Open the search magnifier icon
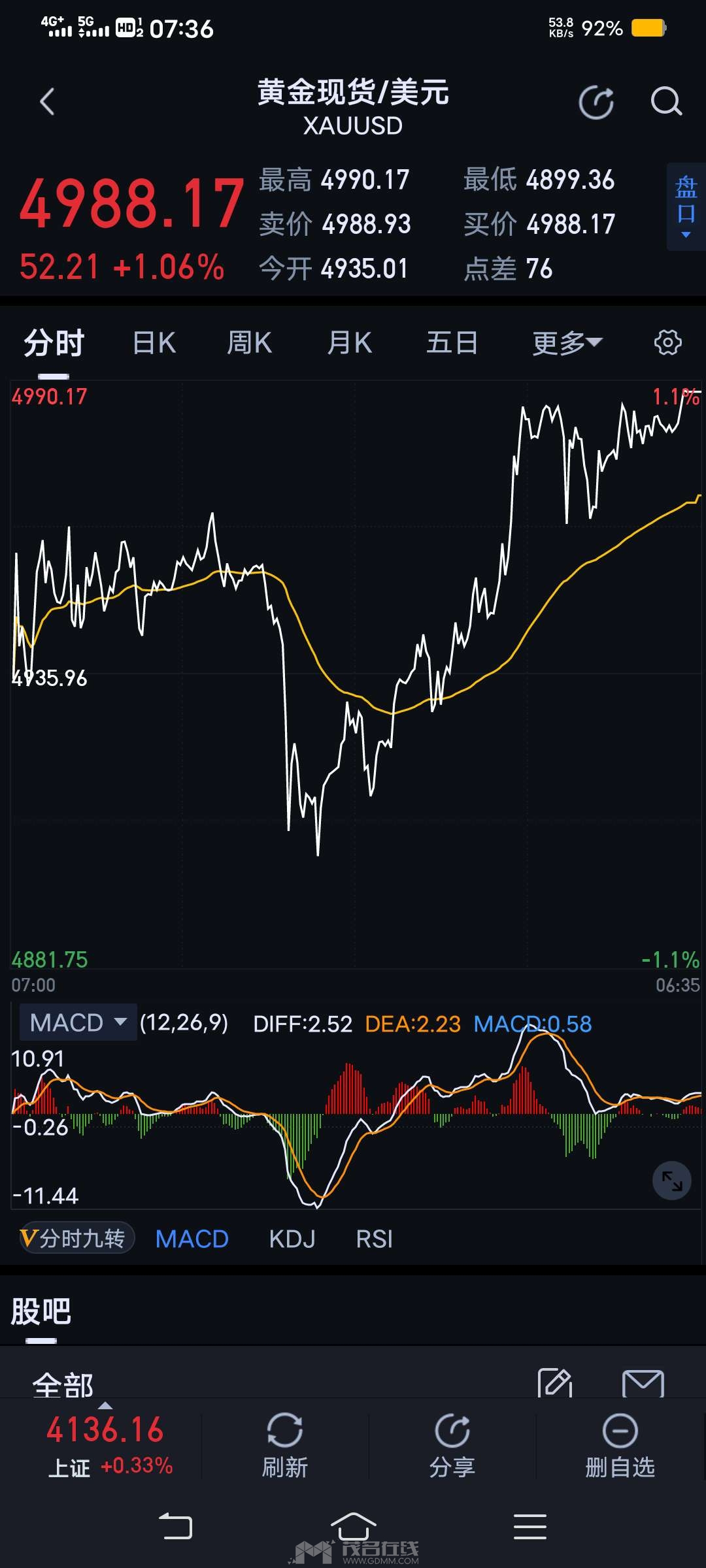This screenshot has height=1568, width=706. click(x=666, y=102)
